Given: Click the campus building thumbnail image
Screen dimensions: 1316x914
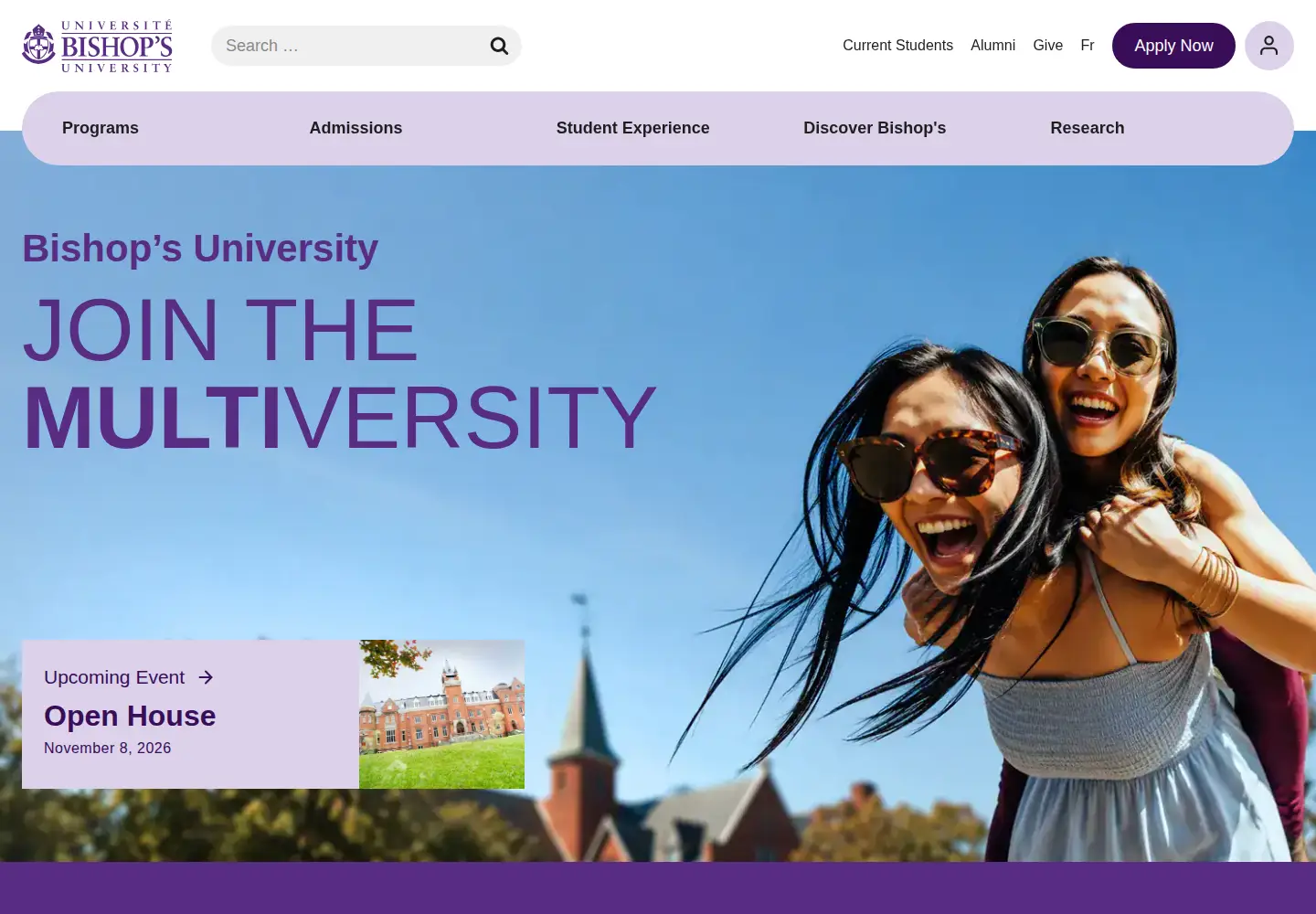Looking at the screenshot, I should pyautogui.click(x=441, y=714).
